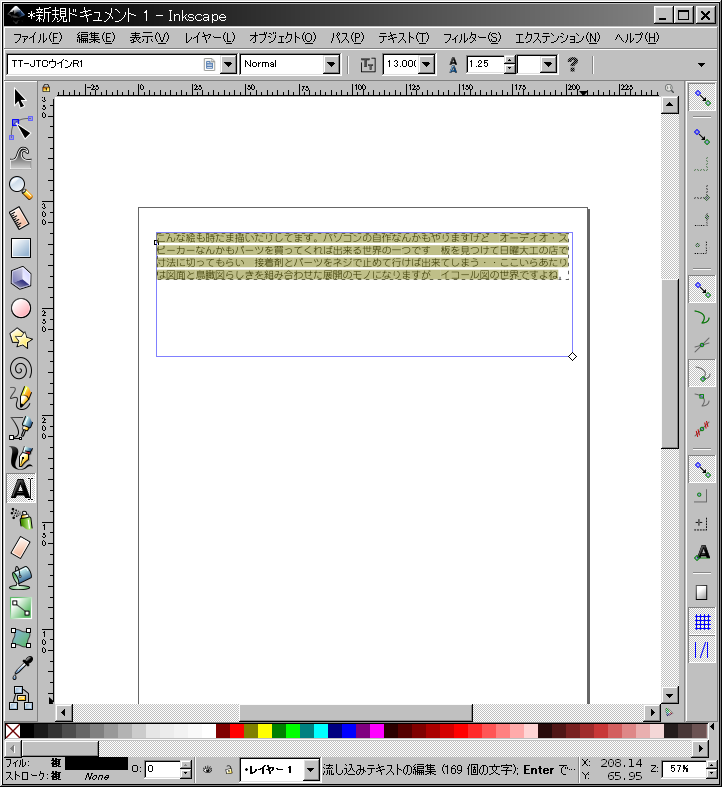Select the Zoom magnifier tool
The width and height of the screenshot is (722, 787).
click(20, 188)
